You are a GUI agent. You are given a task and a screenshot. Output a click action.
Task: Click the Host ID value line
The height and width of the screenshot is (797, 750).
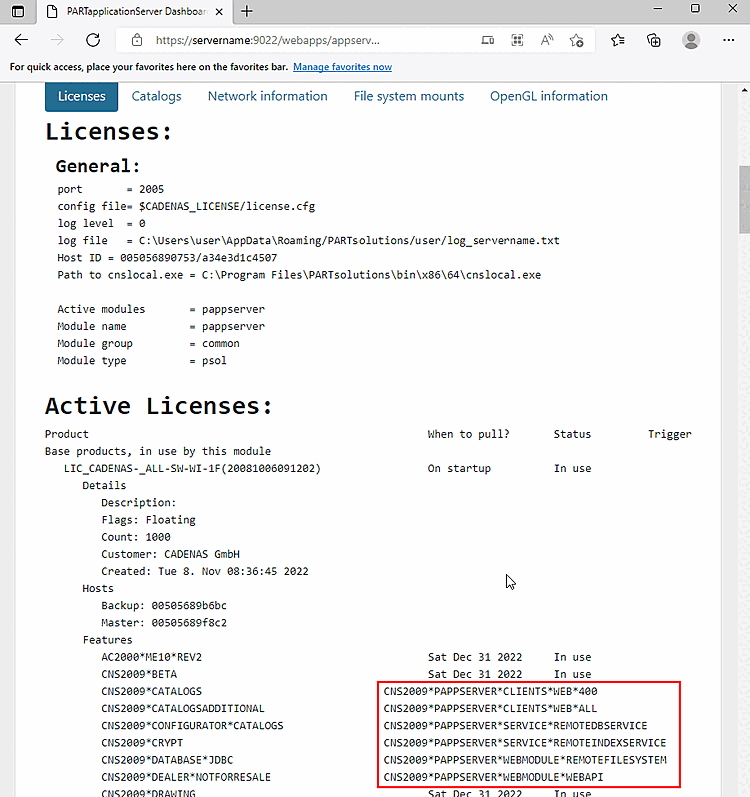point(167,258)
